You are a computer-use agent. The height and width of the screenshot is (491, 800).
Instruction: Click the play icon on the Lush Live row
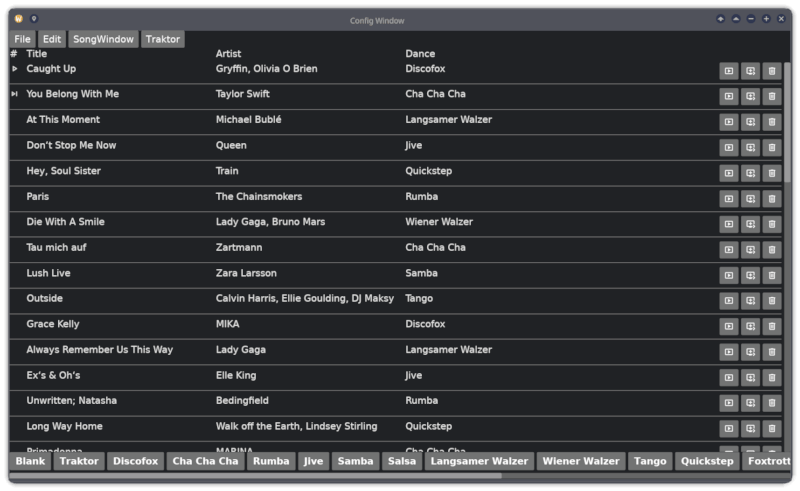coord(729,276)
